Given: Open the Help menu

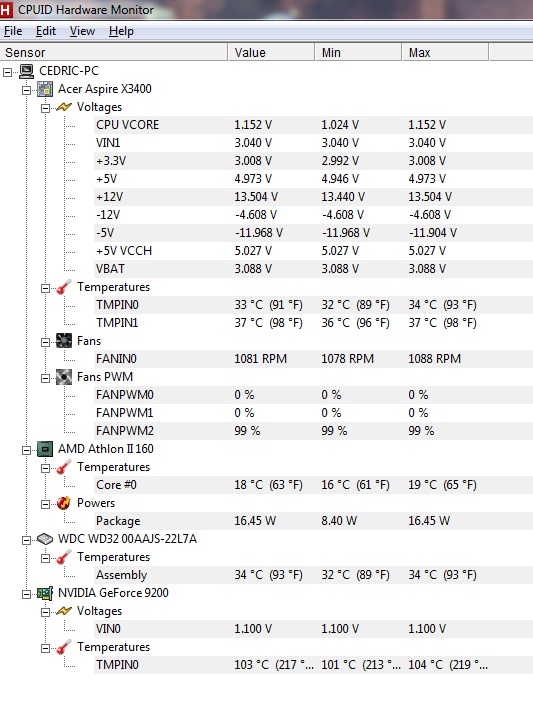Looking at the screenshot, I should pyautogui.click(x=121, y=31).
